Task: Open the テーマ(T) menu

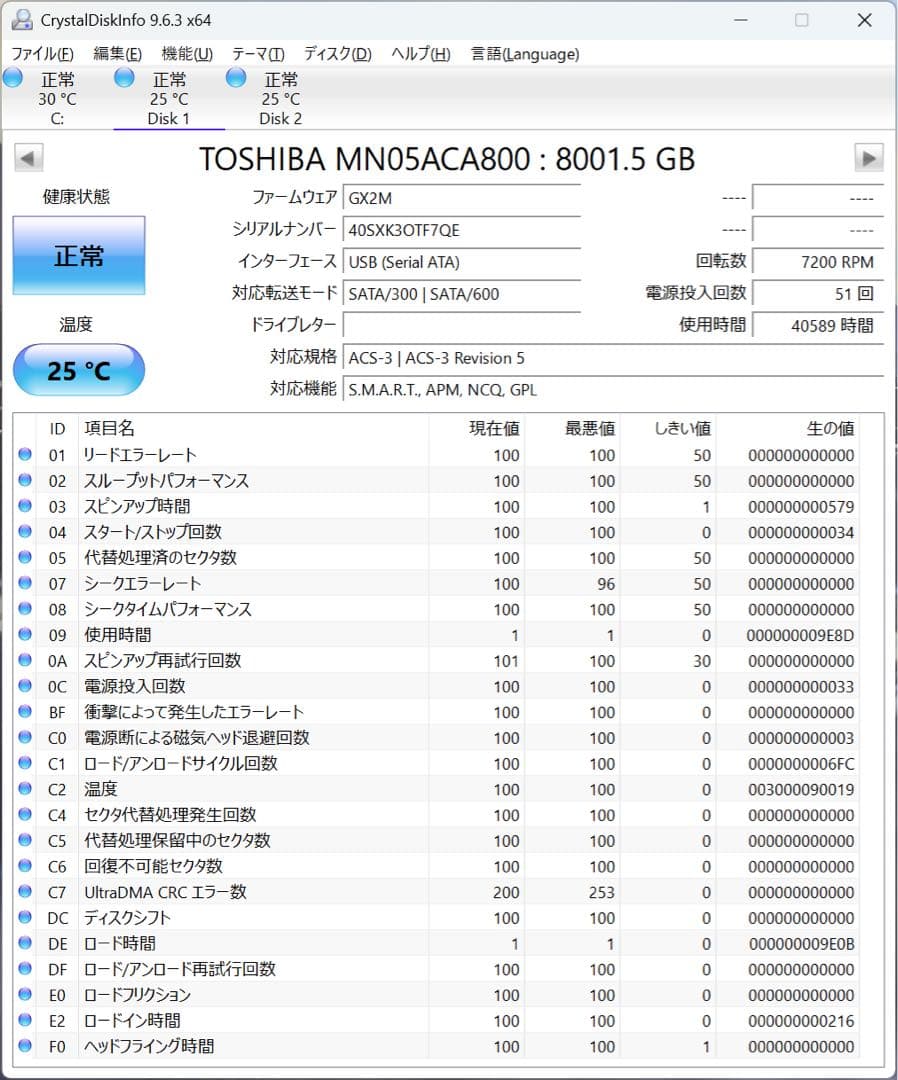Action: (x=258, y=54)
